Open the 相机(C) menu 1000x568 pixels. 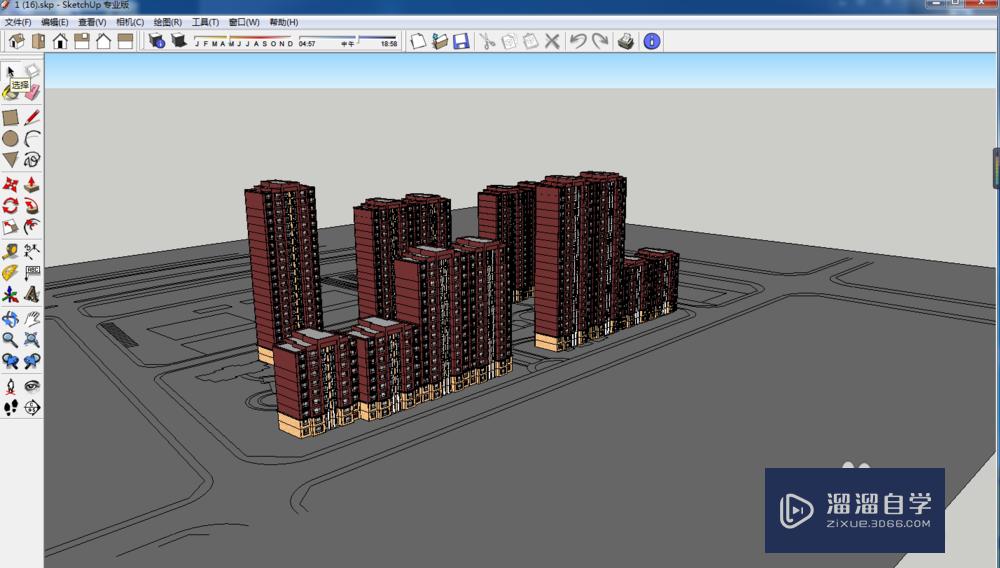click(x=129, y=22)
